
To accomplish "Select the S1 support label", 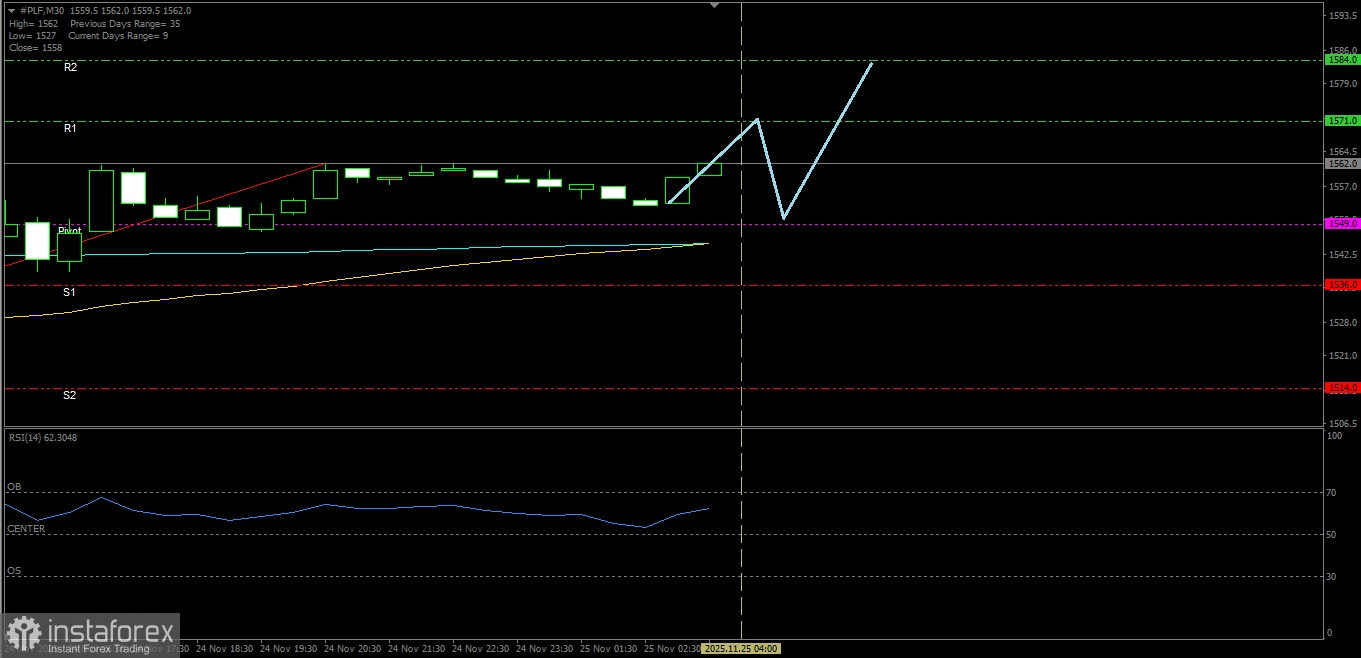I will (x=69, y=292).
